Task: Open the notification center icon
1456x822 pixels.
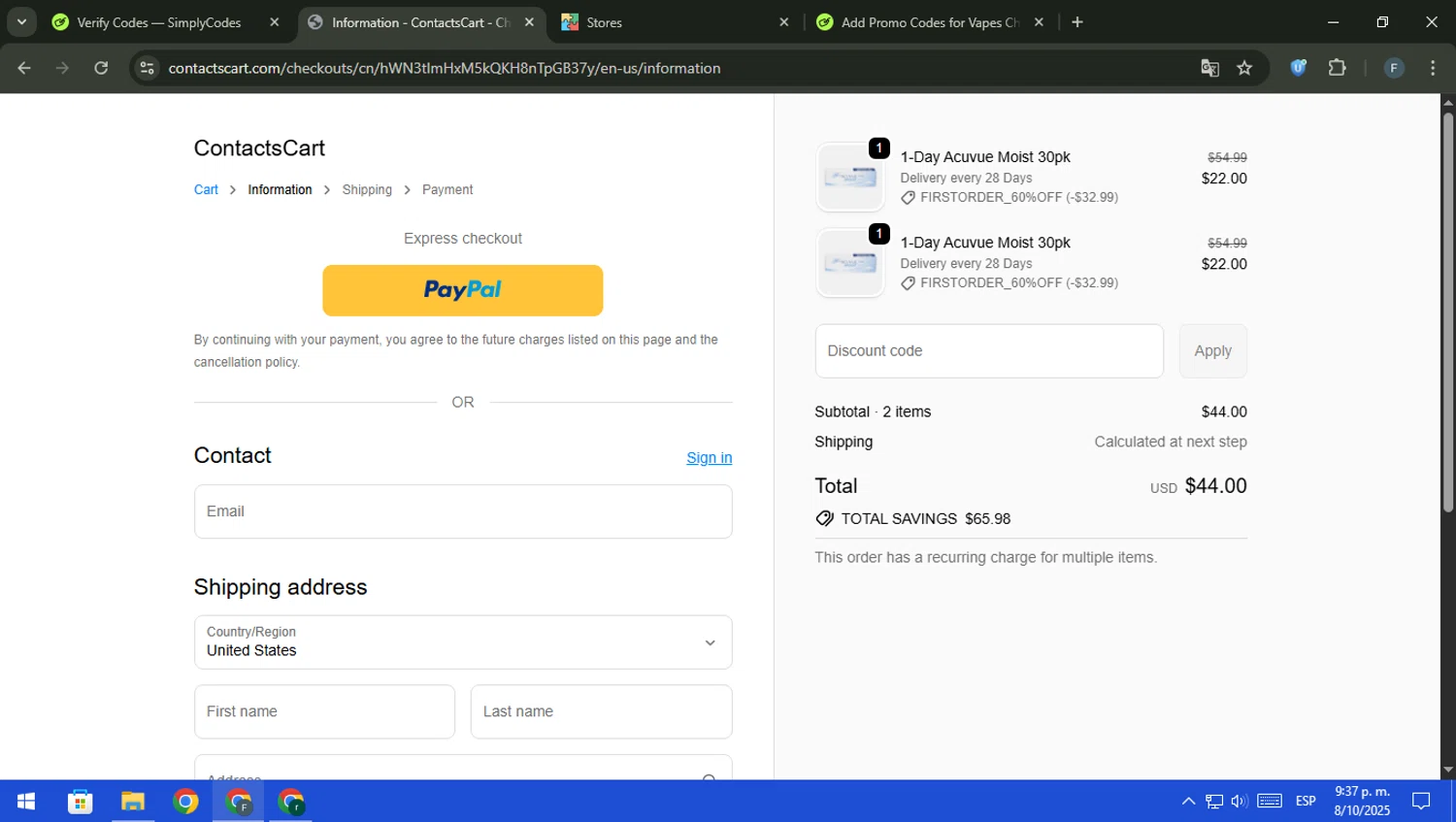Action: tap(1421, 802)
